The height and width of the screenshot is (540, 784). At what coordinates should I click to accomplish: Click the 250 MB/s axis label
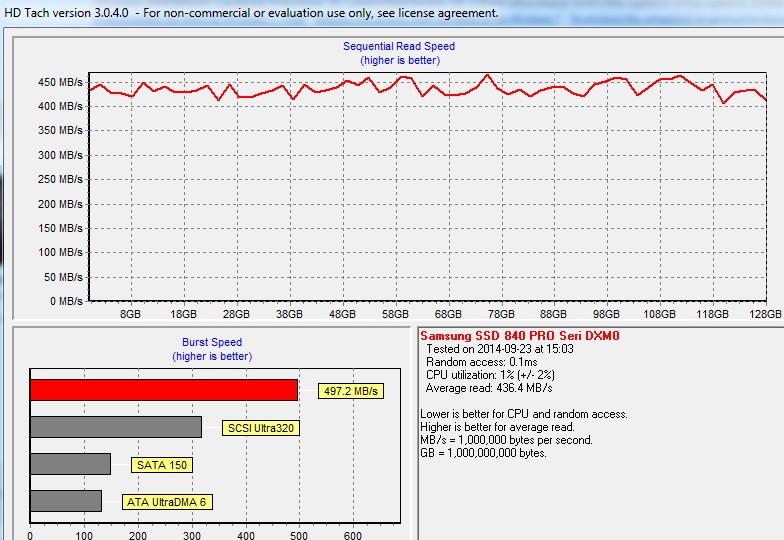pyautogui.click(x=60, y=180)
